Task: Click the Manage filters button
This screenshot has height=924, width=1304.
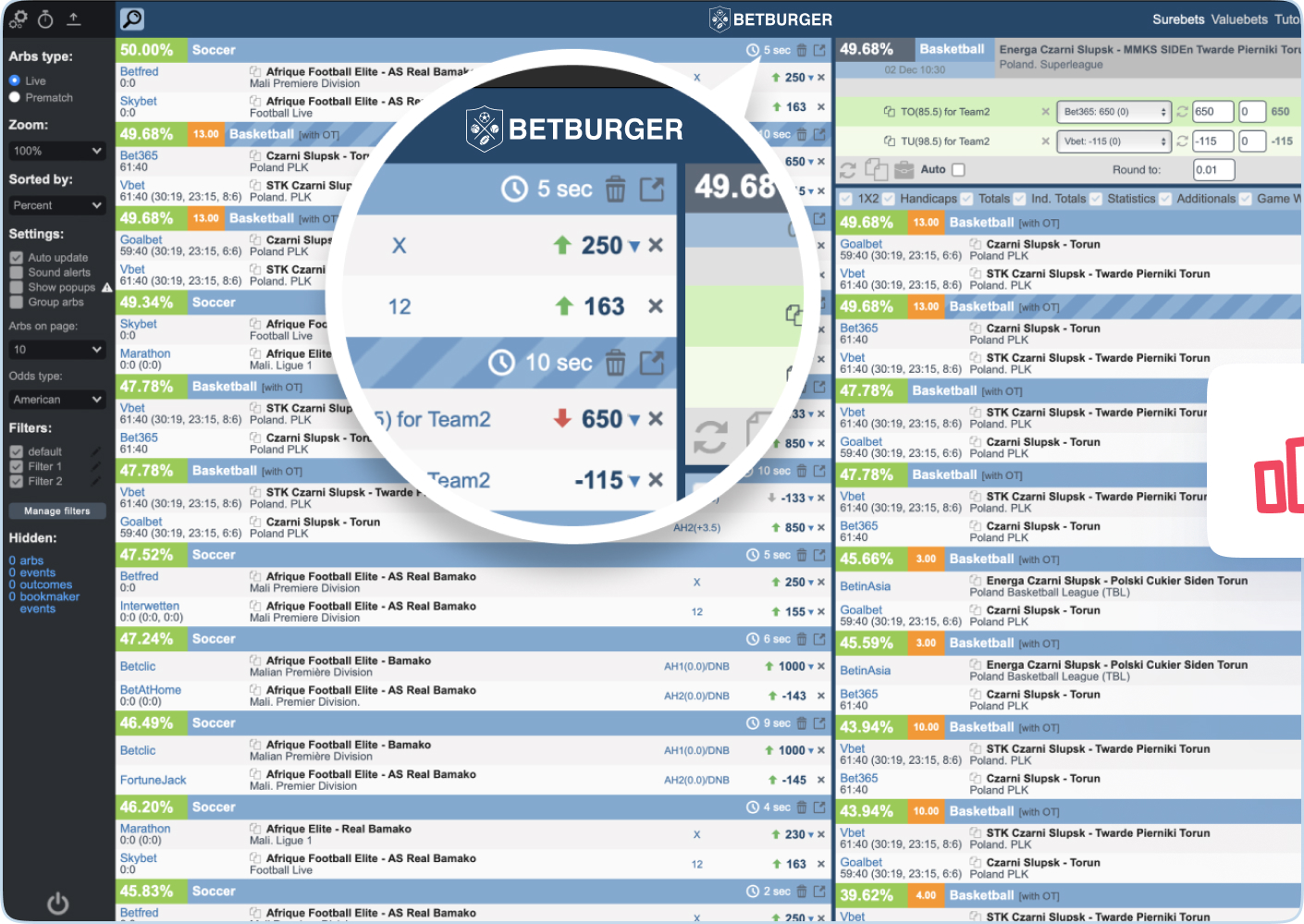Action: click(56, 511)
